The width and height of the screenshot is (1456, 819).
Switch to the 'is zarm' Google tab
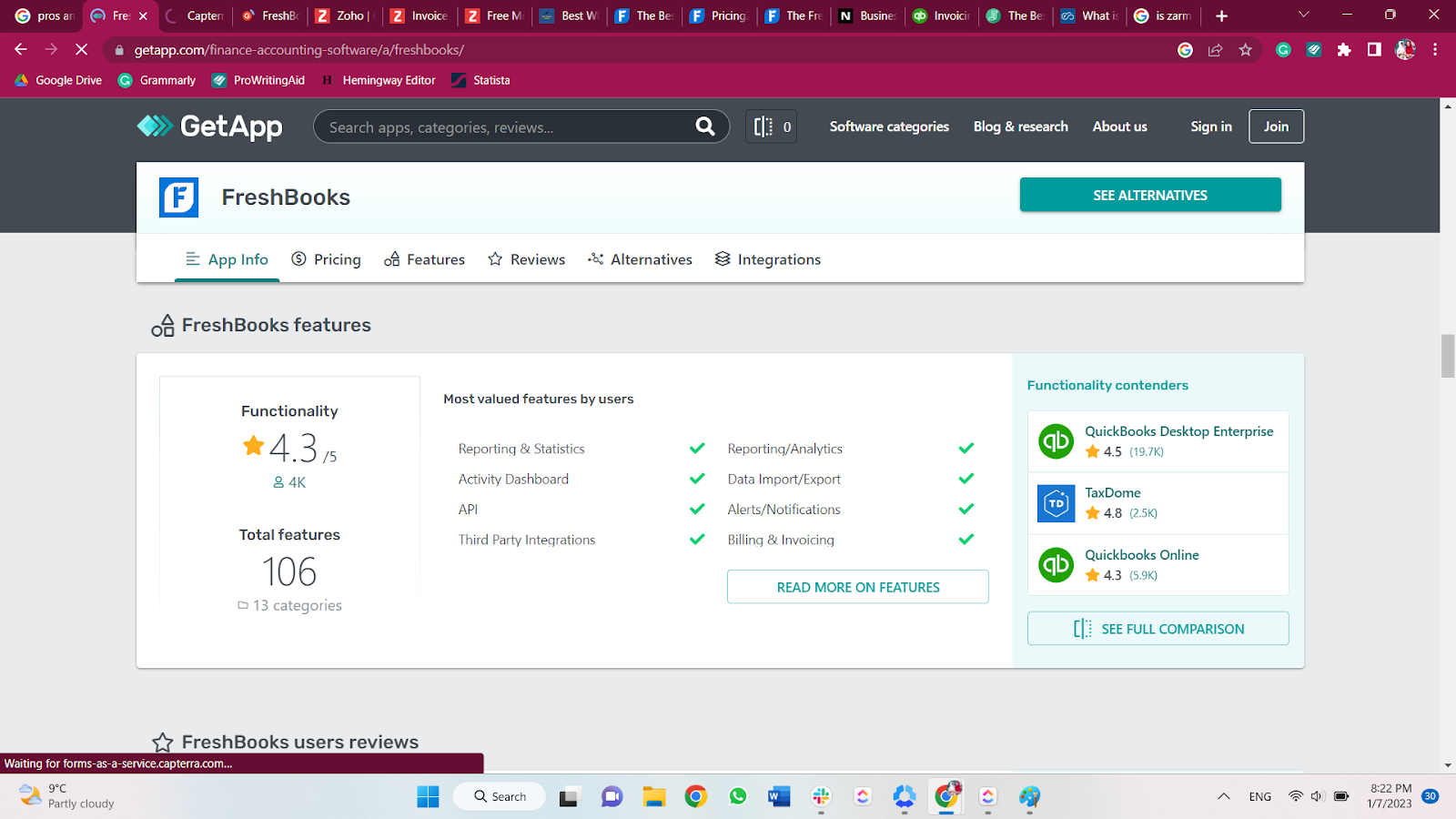click(x=1164, y=15)
